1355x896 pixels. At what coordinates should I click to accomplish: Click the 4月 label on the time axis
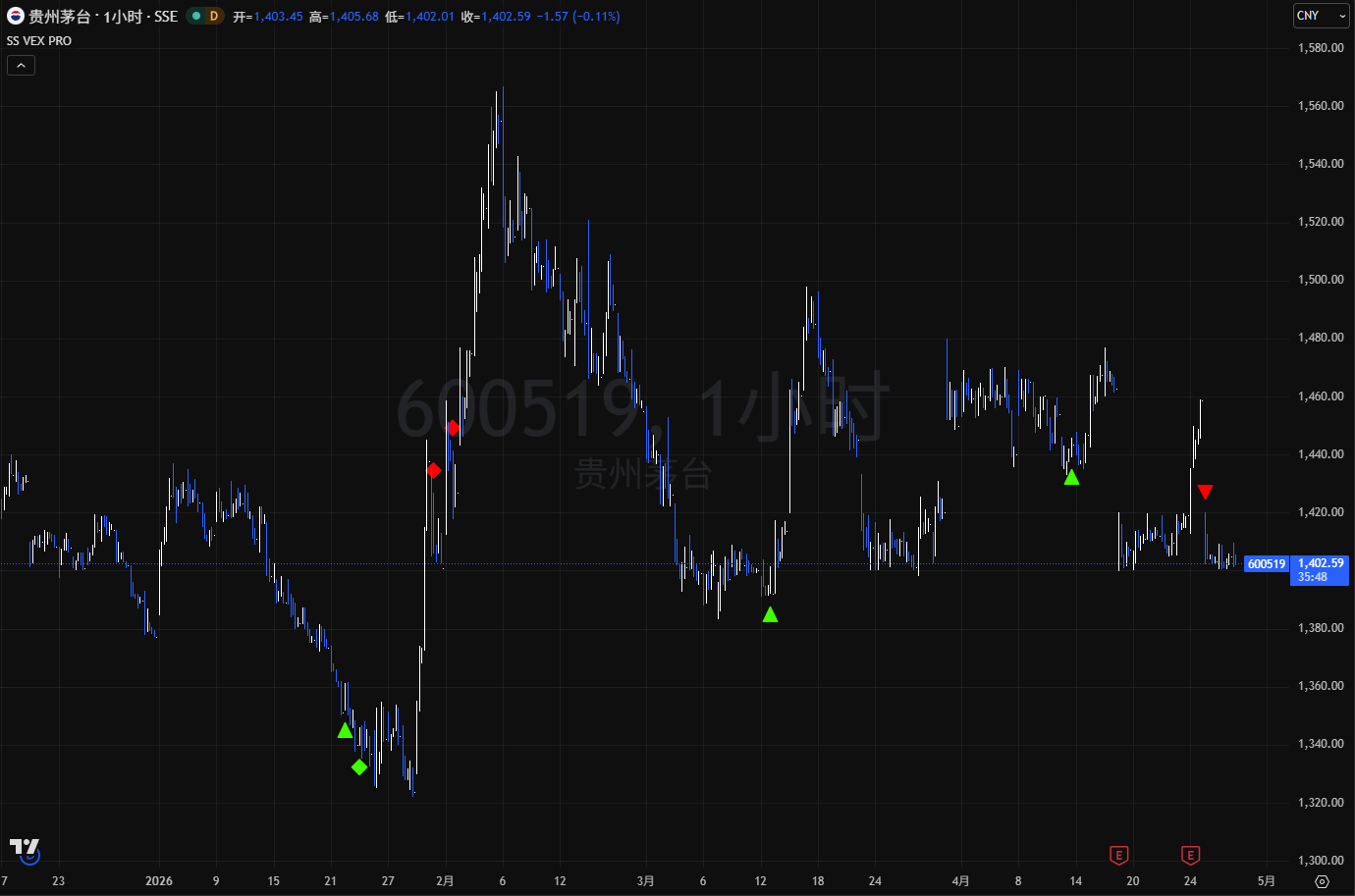pyautogui.click(x=960, y=881)
